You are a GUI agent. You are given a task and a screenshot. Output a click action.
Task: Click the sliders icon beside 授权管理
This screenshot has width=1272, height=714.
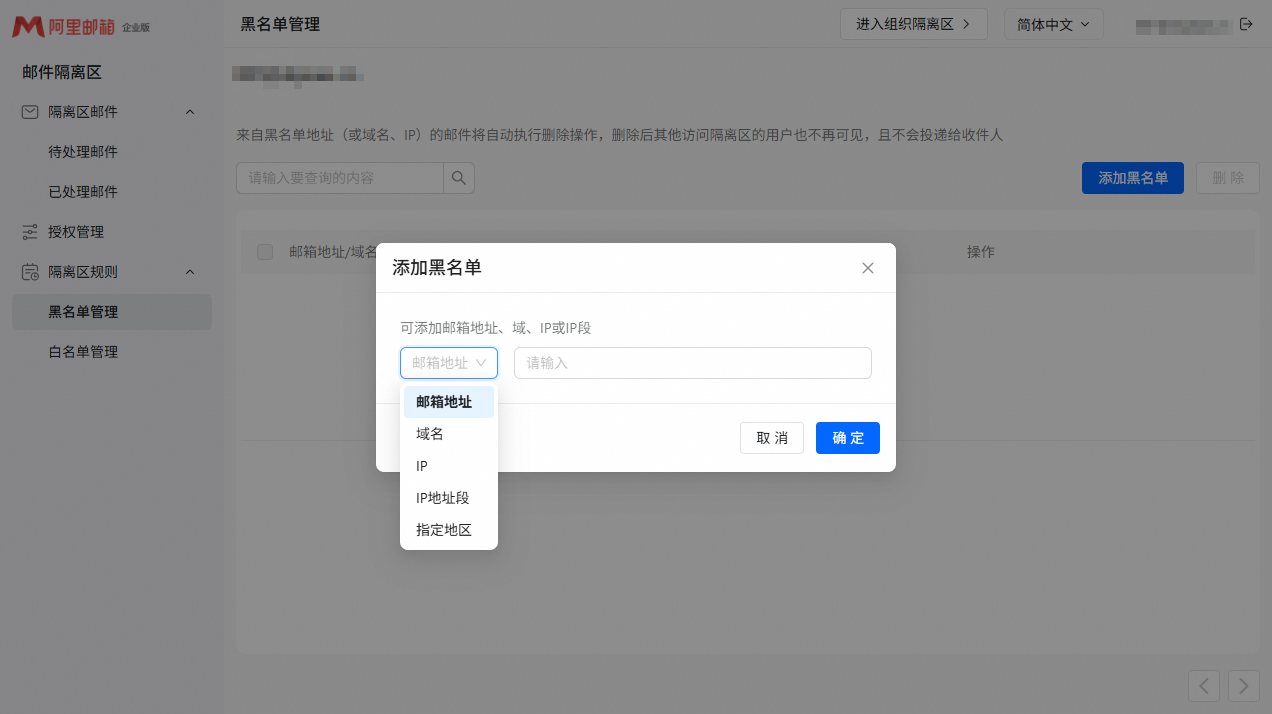click(30, 232)
